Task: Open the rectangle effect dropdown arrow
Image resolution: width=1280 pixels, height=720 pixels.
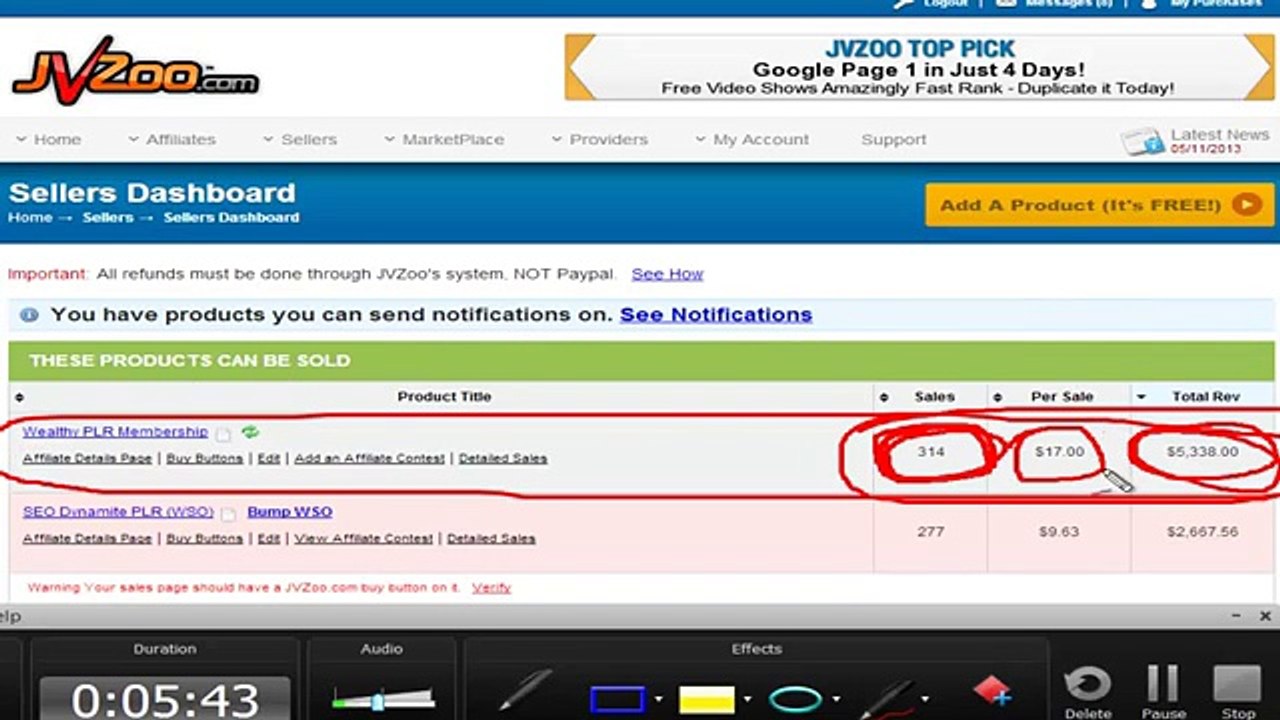Action: (658, 699)
